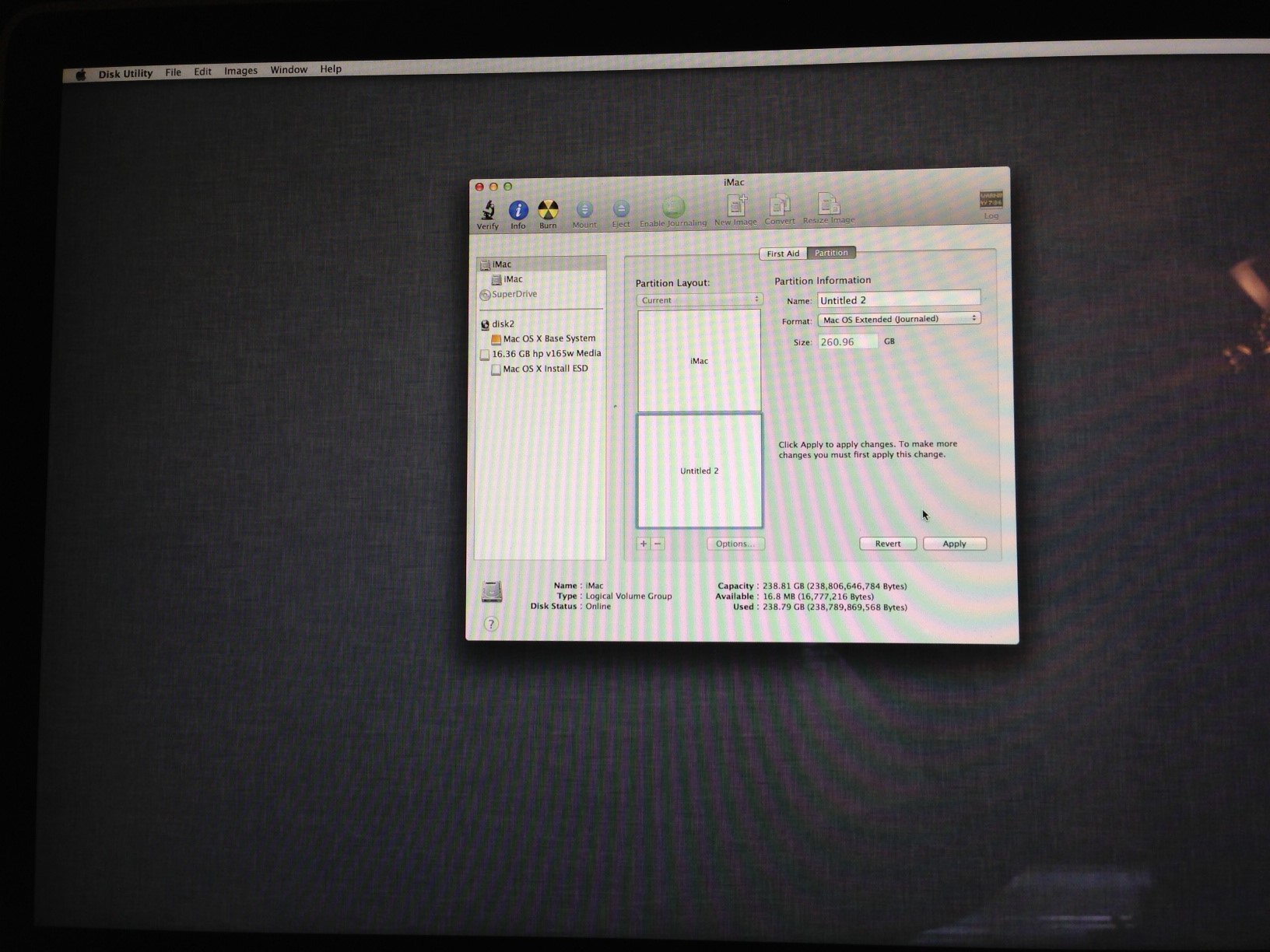1270x952 pixels.
Task: Click the Apply button
Action: point(955,544)
